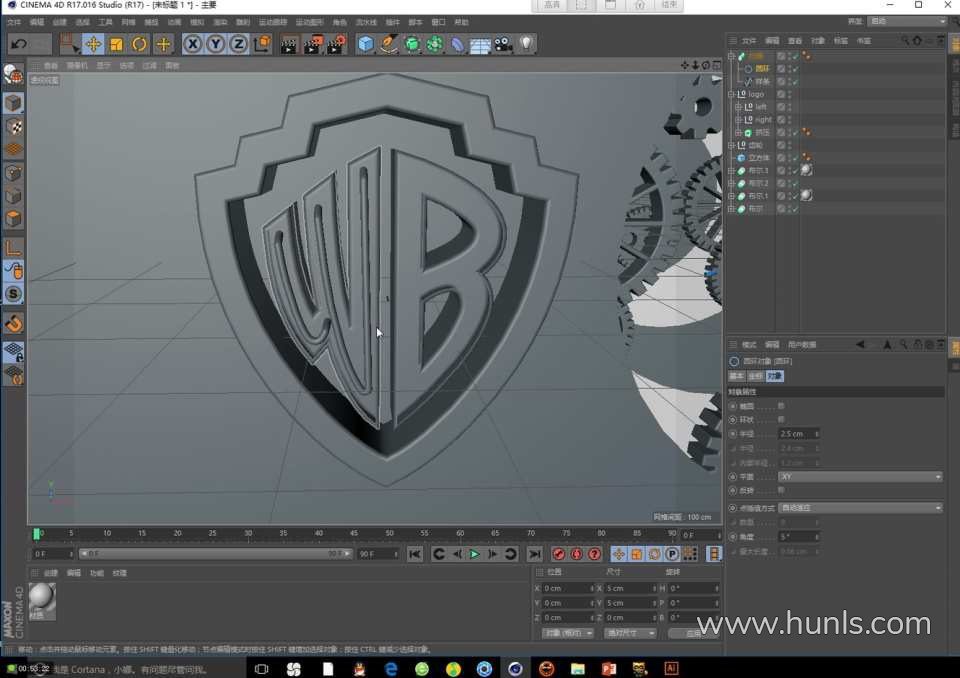960x678 pixels.
Task: Click the Floor environment grid icon
Action: (x=480, y=45)
